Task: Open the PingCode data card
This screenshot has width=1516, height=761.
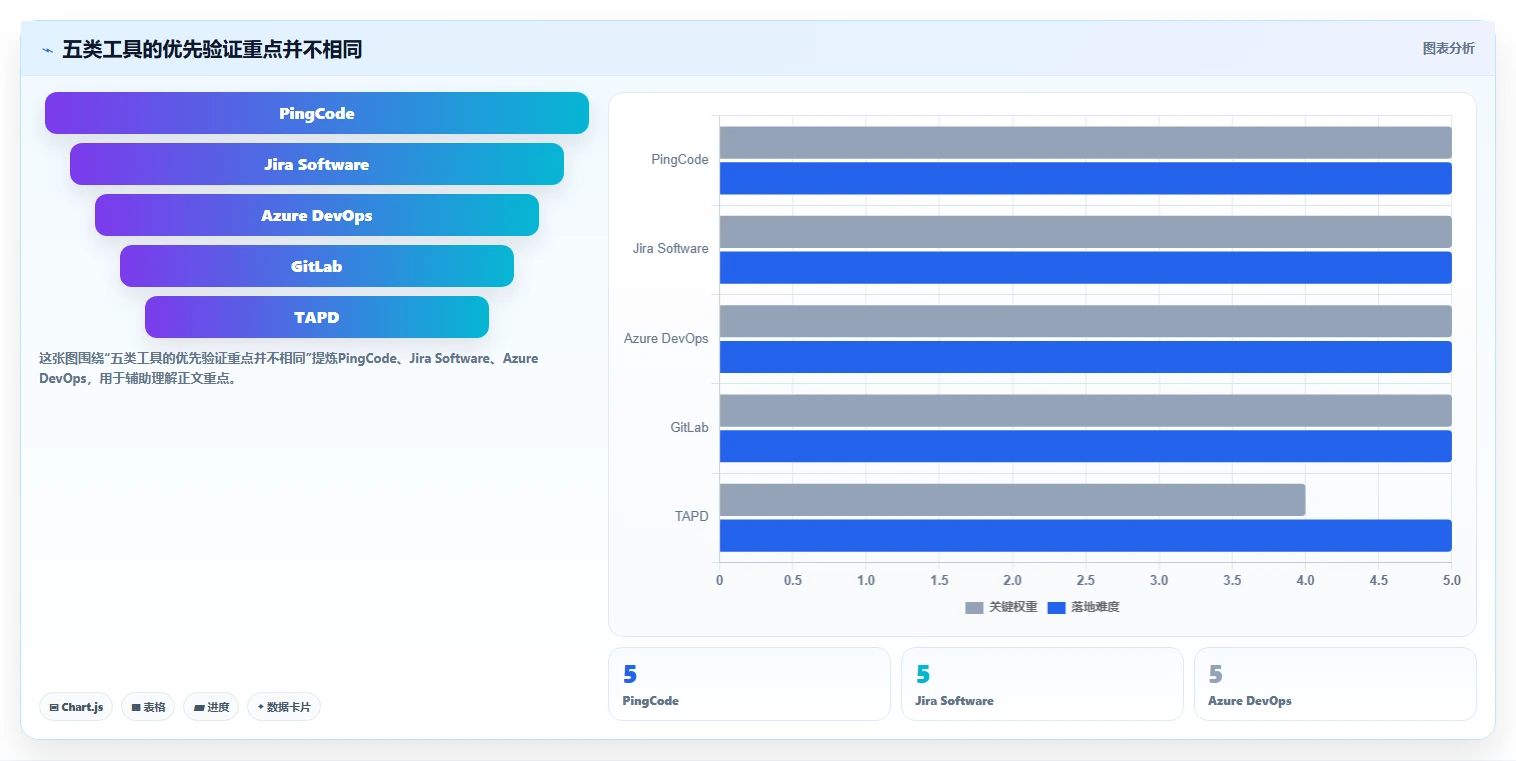Action: 749,684
